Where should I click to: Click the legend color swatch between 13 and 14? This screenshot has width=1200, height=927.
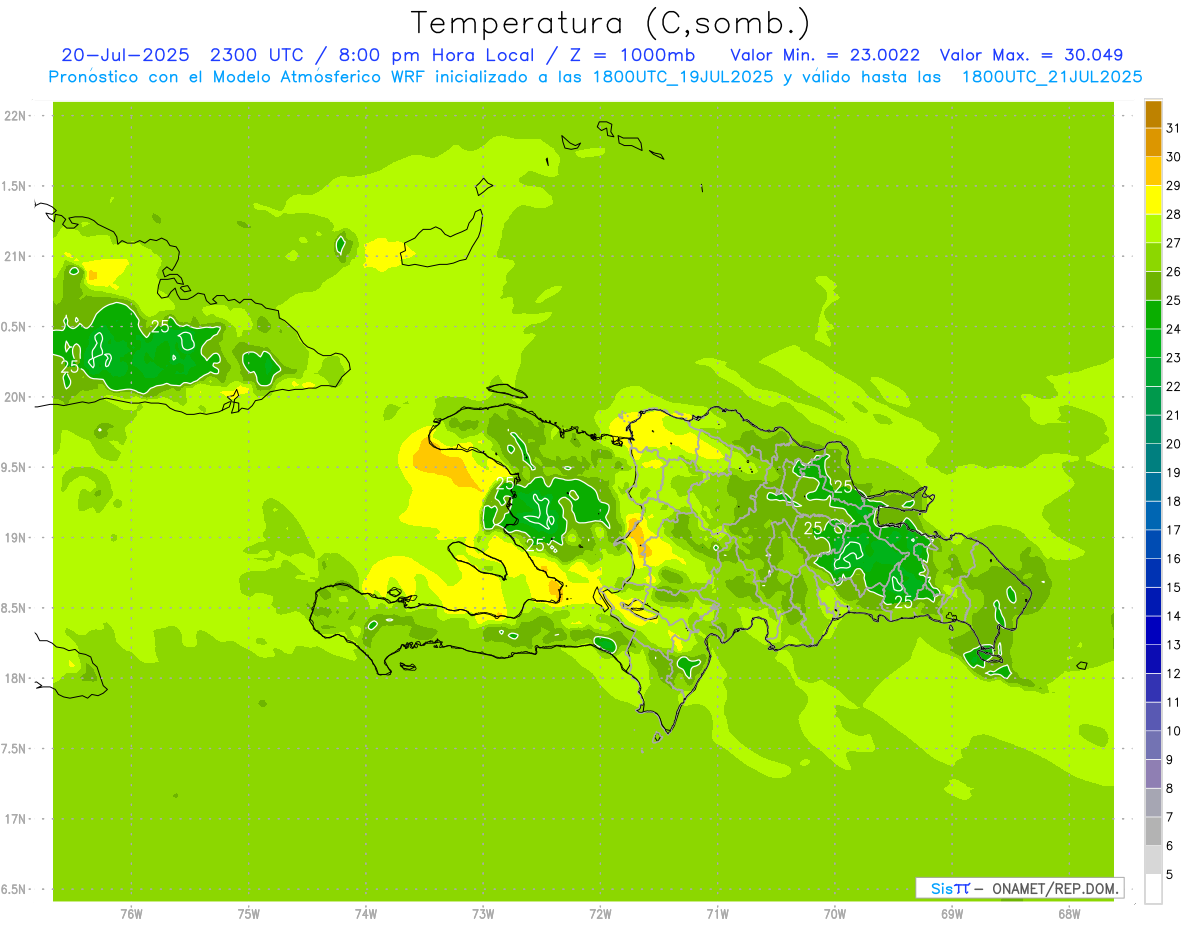pos(1153,630)
